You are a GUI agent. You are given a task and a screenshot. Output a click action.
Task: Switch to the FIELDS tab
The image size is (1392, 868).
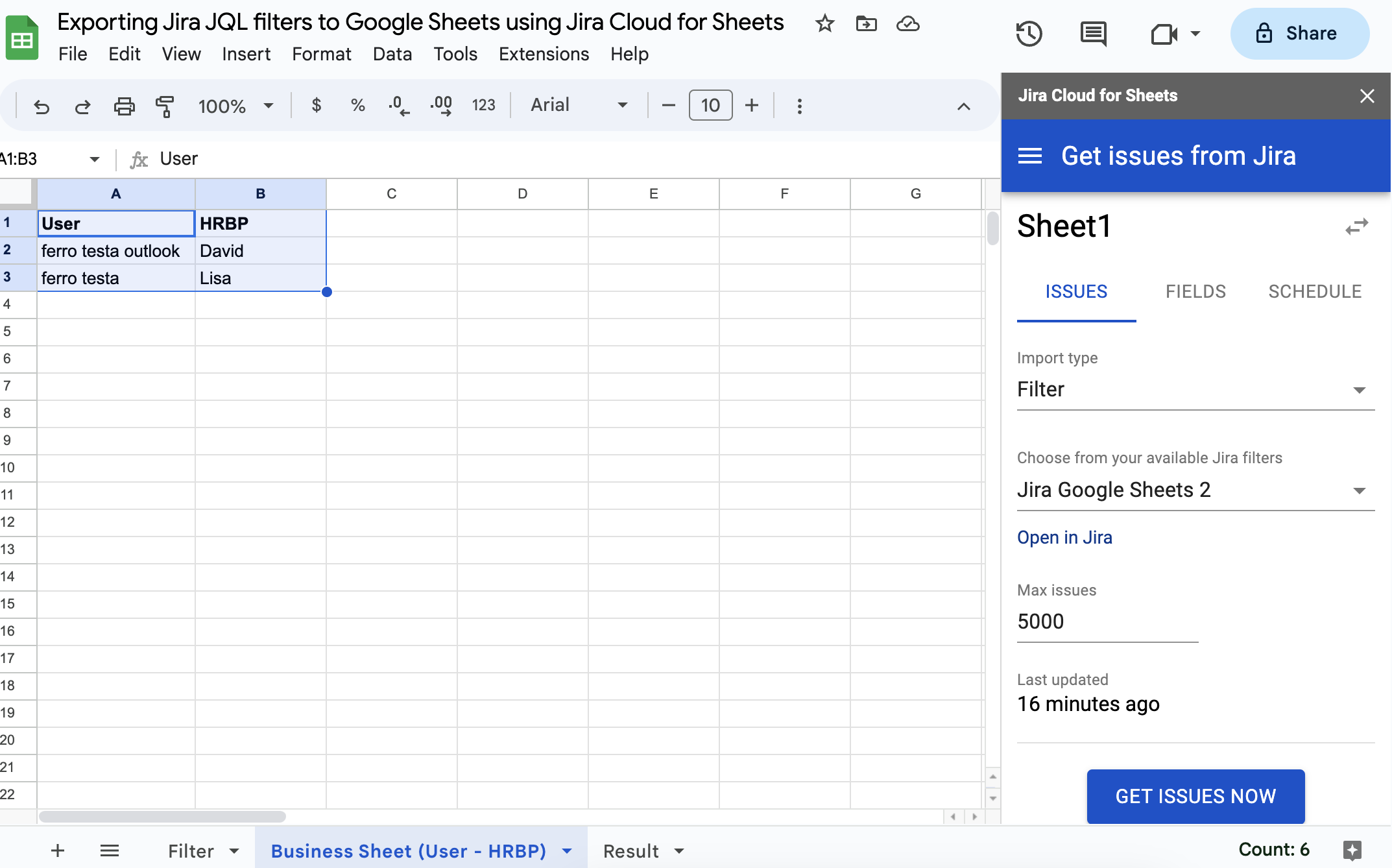click(1195, 292)
